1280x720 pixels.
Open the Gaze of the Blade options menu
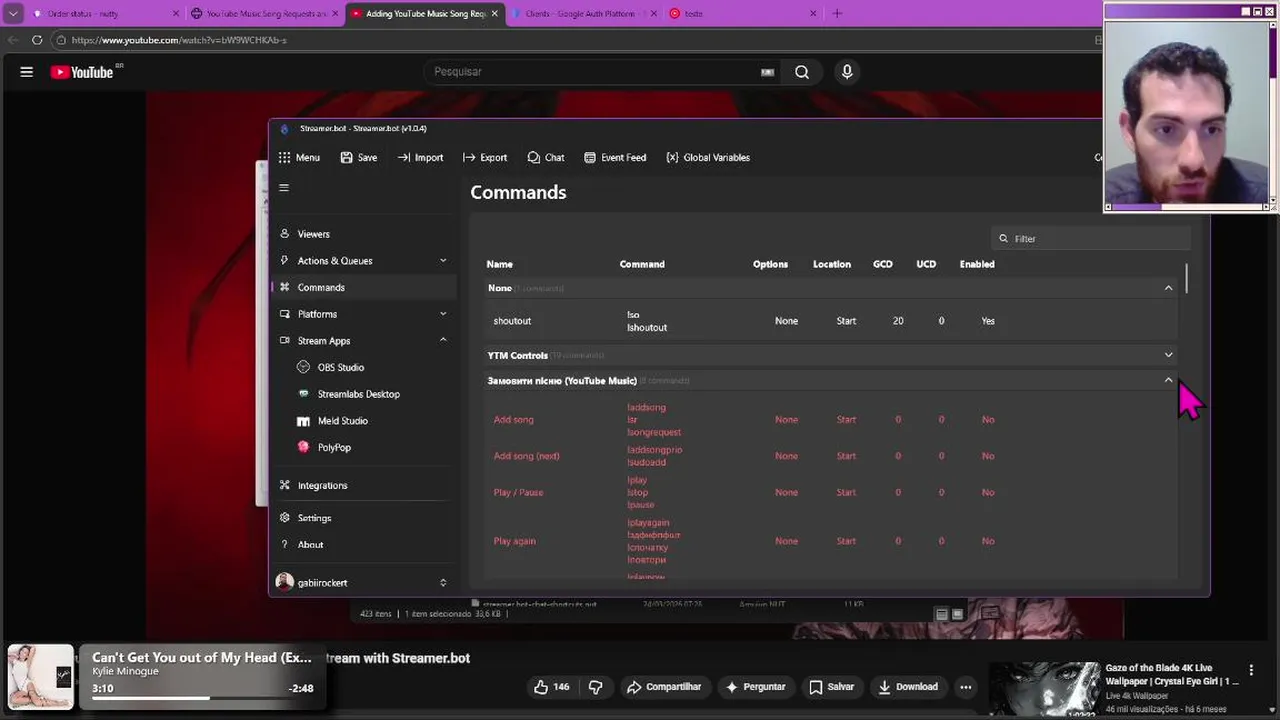(1251, 670)
